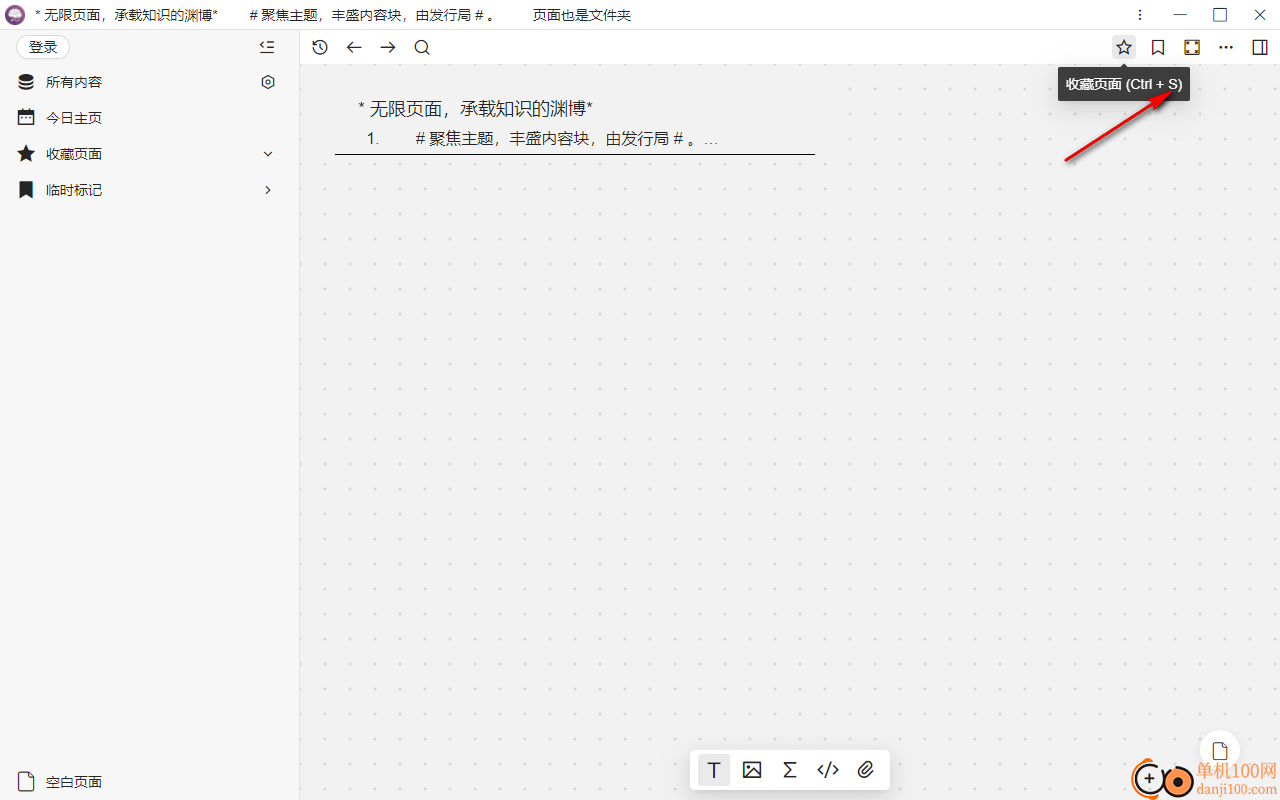This screenshot has height=800, width=1280.
Task: Click the page title '* 无限页面，承载知识的渊博*'
Action: 476,108
